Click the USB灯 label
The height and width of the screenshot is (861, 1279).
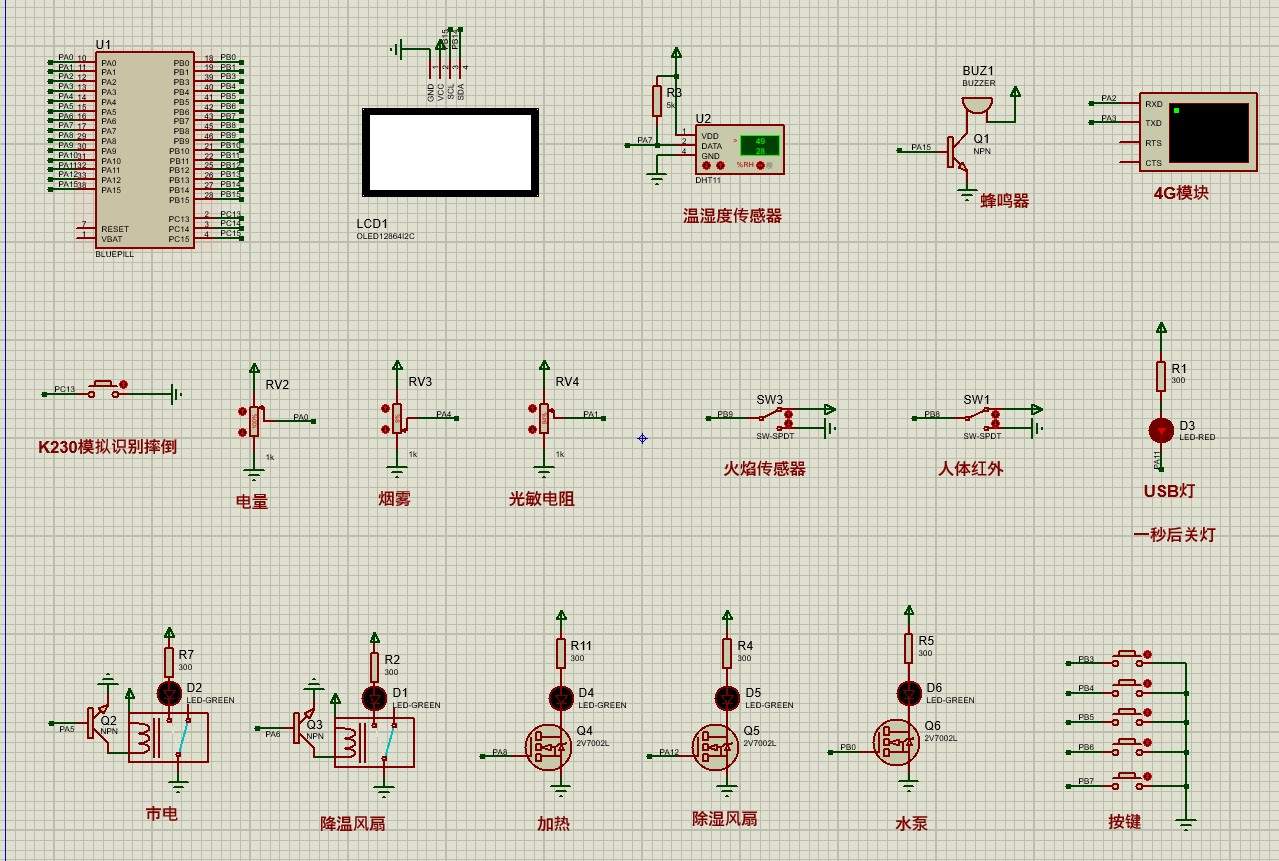[1170, 491]
